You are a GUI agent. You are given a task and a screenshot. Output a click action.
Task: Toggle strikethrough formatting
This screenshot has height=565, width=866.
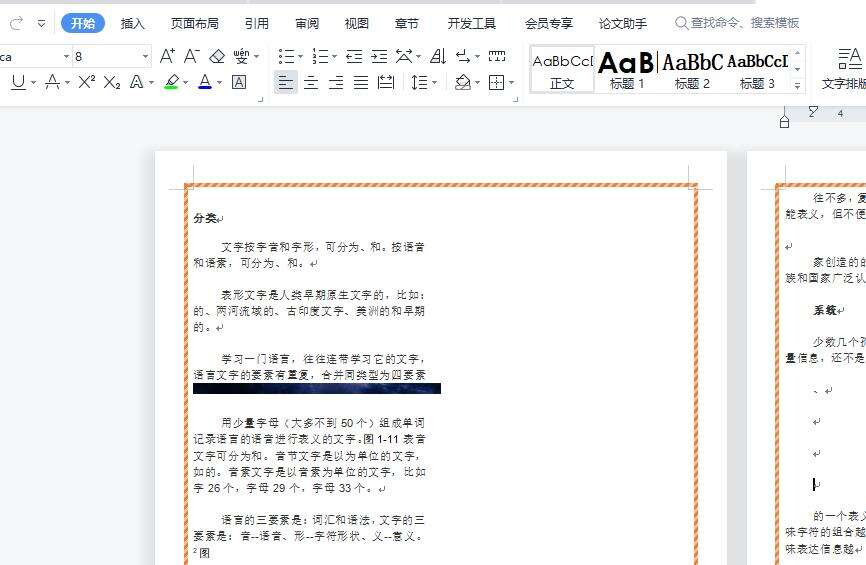(52, 82)
